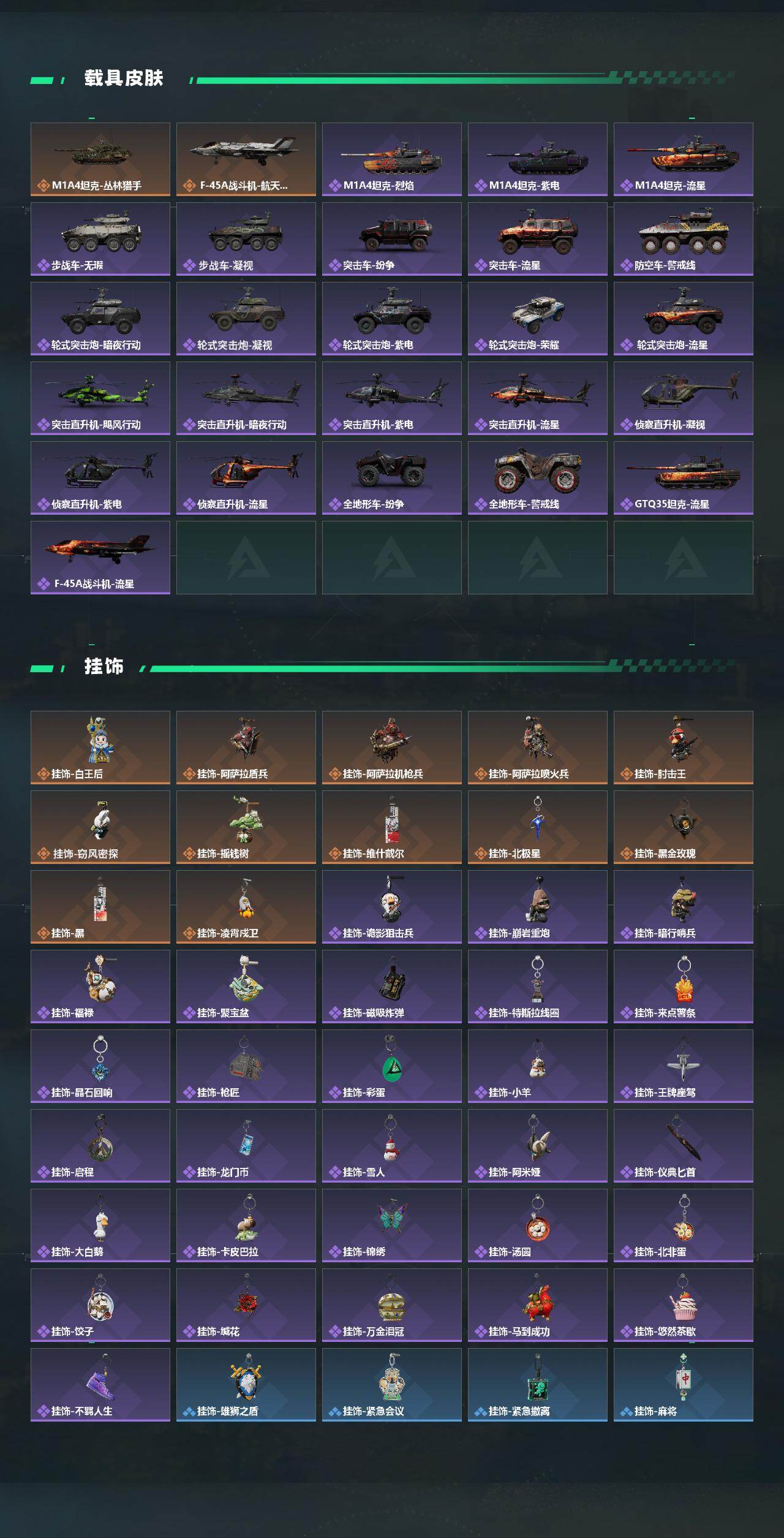The width and height of the screenshot is (784, 1538).
Task: Select the M1A4坦克-丛林猎手 vehicle skin
Action: point(100,159)
